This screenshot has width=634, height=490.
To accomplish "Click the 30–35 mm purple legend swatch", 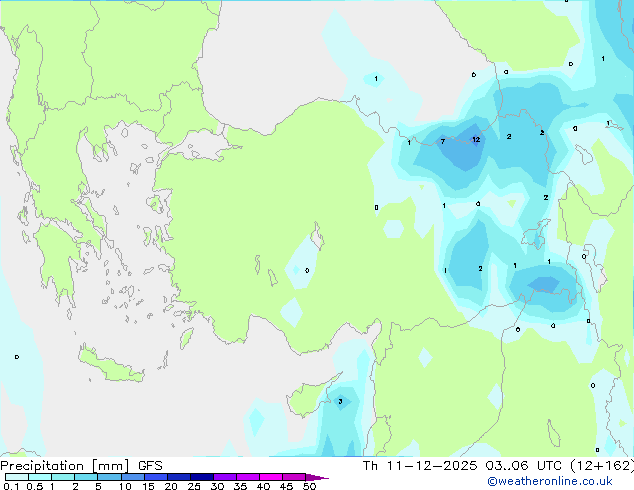I will click(224, 477).
